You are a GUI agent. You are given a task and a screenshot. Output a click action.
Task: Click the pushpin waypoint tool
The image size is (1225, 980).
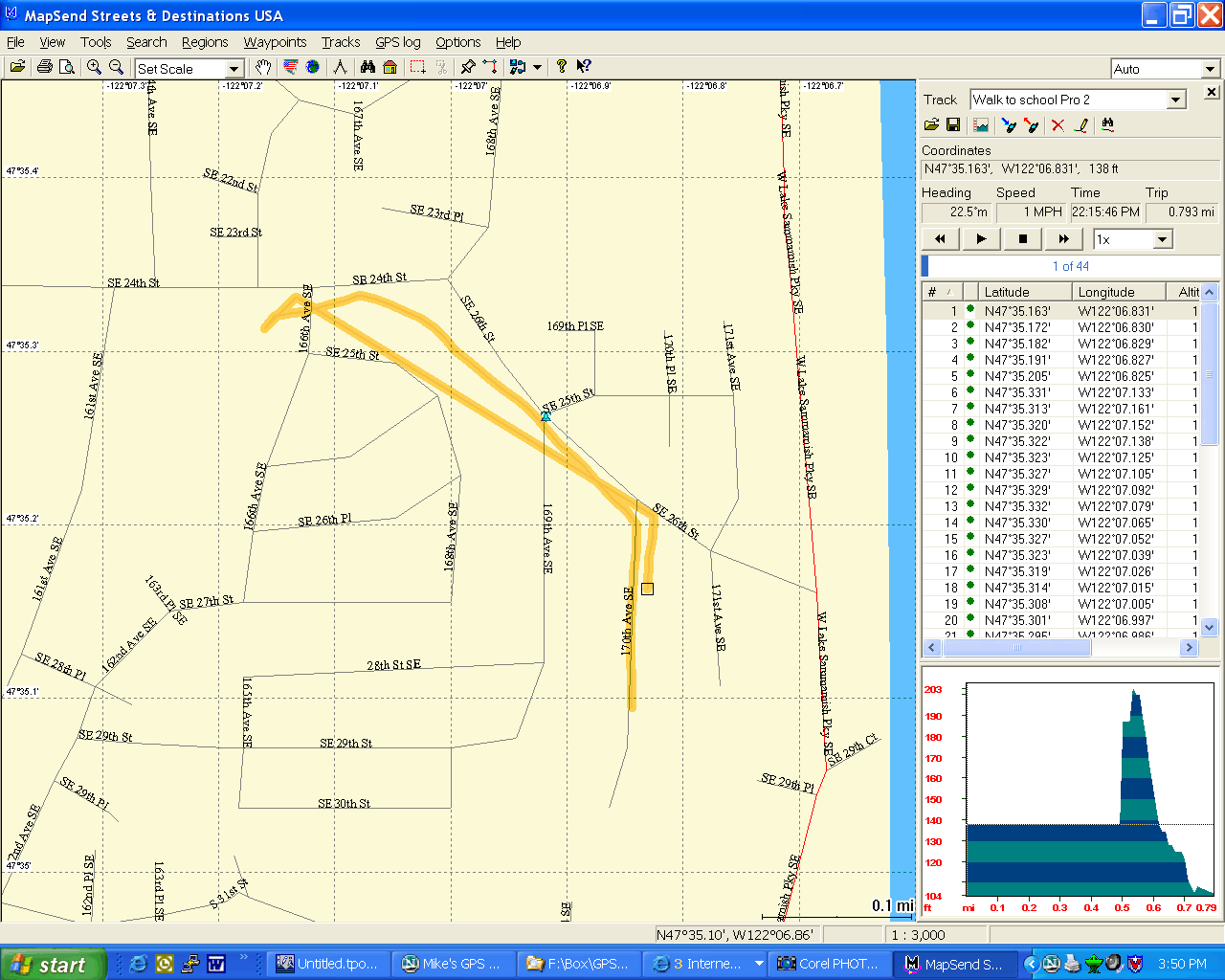coord(468,67)
